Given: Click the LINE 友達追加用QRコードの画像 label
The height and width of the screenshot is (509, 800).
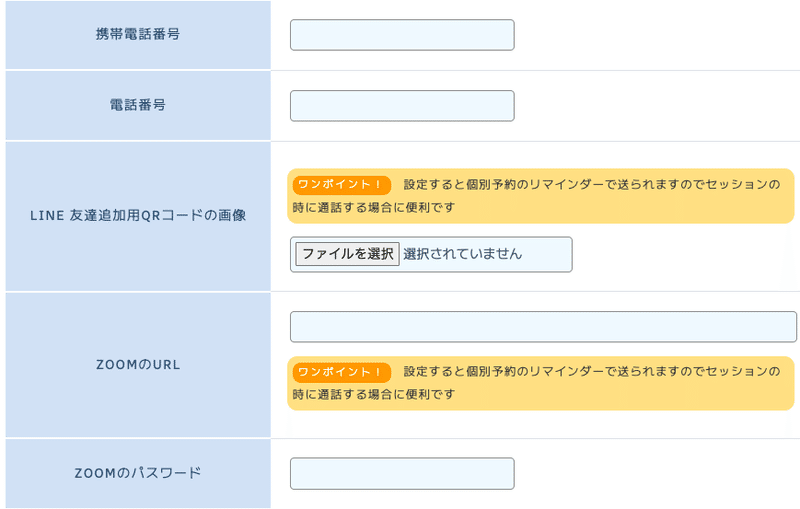Looking at the screenshot, I should click(x=138, y=216).
